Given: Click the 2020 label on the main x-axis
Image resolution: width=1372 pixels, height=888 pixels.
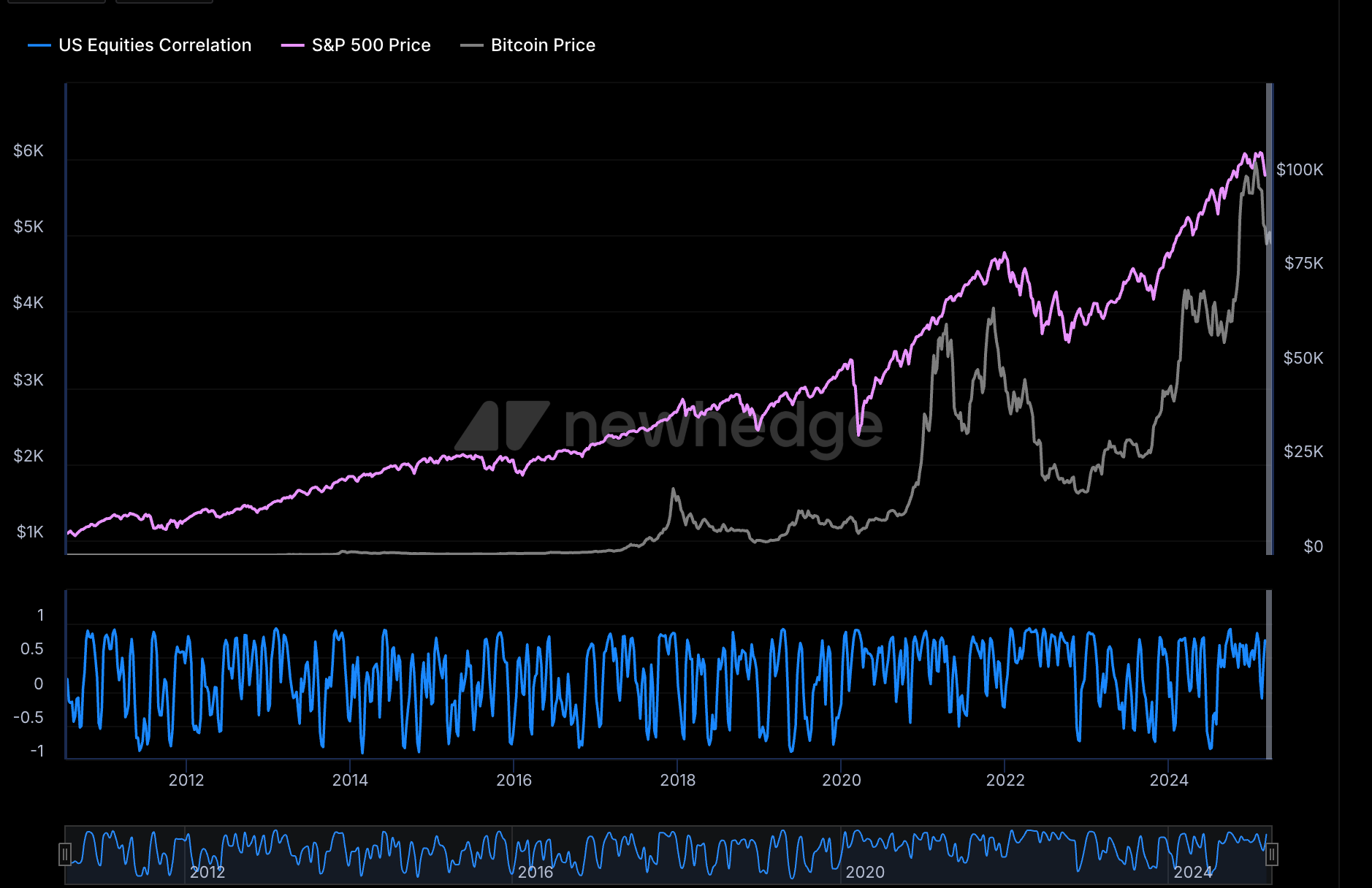Looking at the screenshot, I should pos(842,780).
